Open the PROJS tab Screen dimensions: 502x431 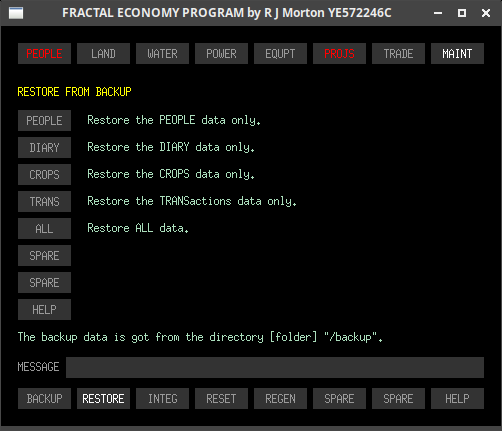339,53
